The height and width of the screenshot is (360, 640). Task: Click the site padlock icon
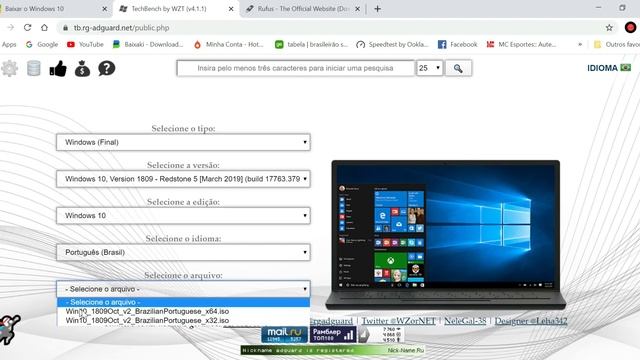coord(65,28)
